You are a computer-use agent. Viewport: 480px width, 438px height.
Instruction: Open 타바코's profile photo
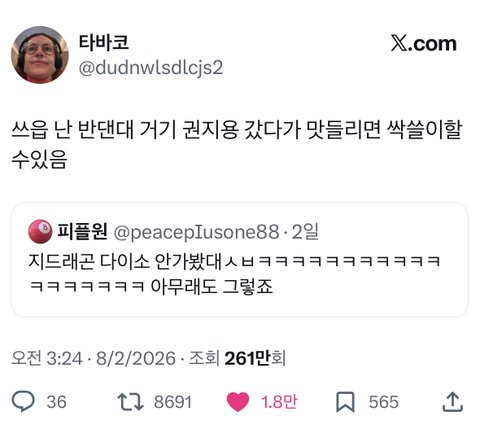tap(40, 55)
